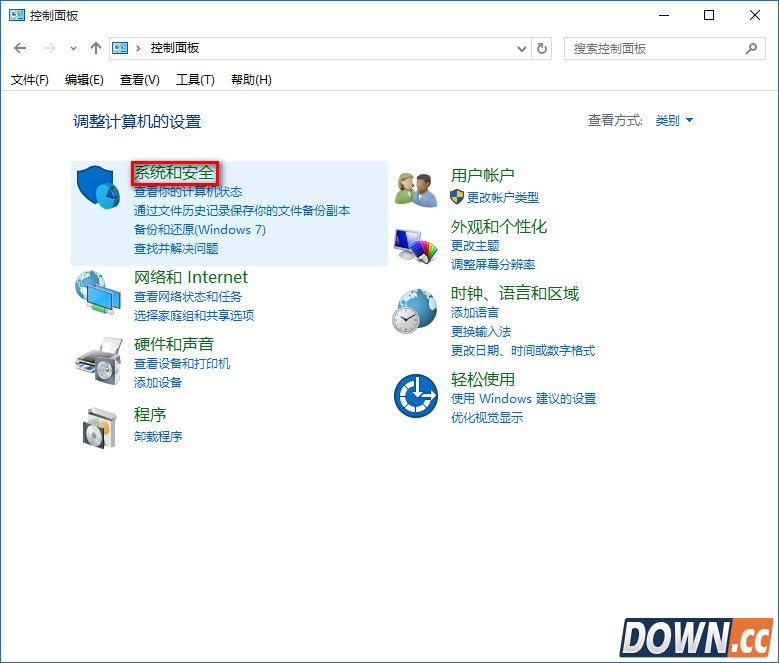Open the Network and Internet globe icon

tap(98, 292)
